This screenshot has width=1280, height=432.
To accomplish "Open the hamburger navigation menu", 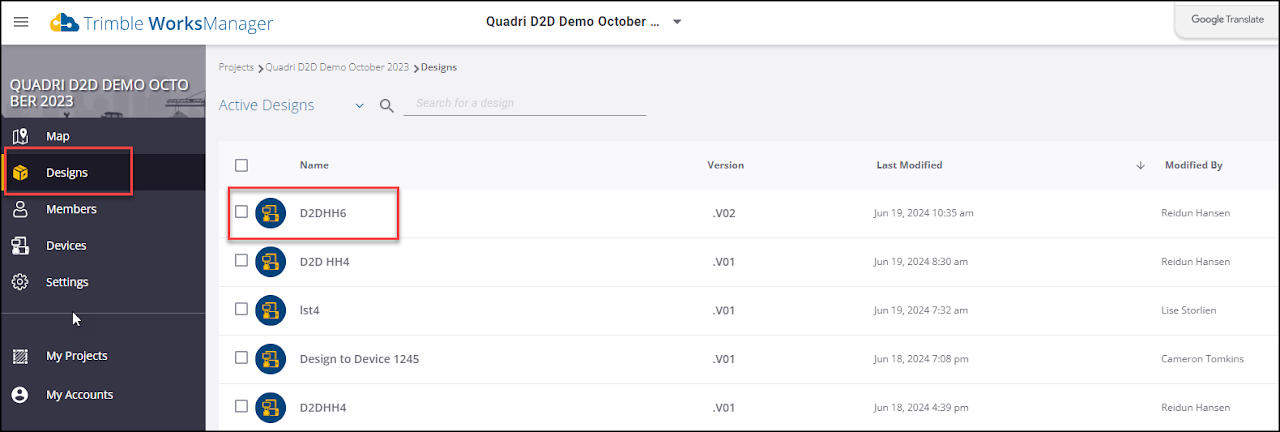I will (x=21, y=22).
